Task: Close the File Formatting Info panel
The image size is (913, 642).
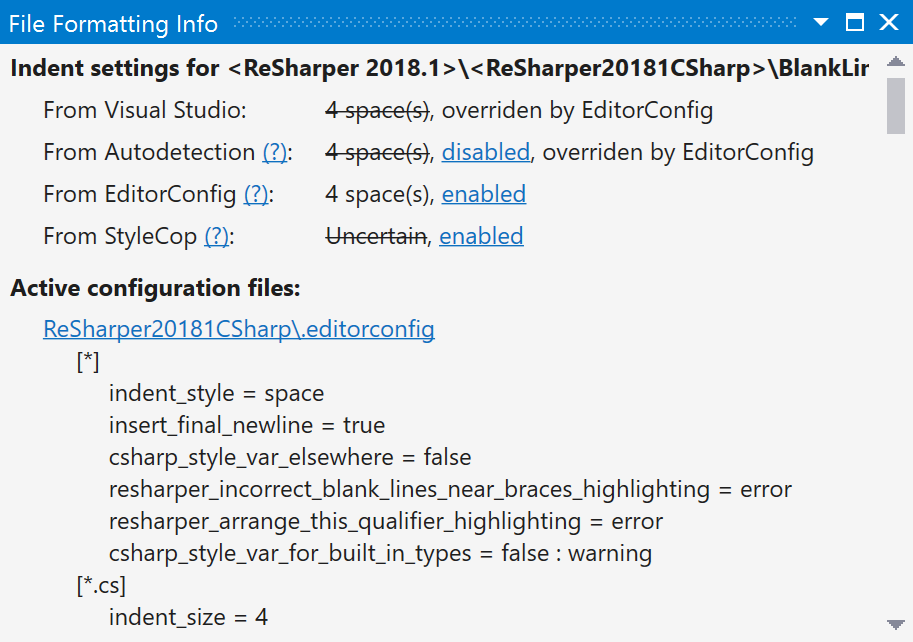Action: click(x=889, y=23)
